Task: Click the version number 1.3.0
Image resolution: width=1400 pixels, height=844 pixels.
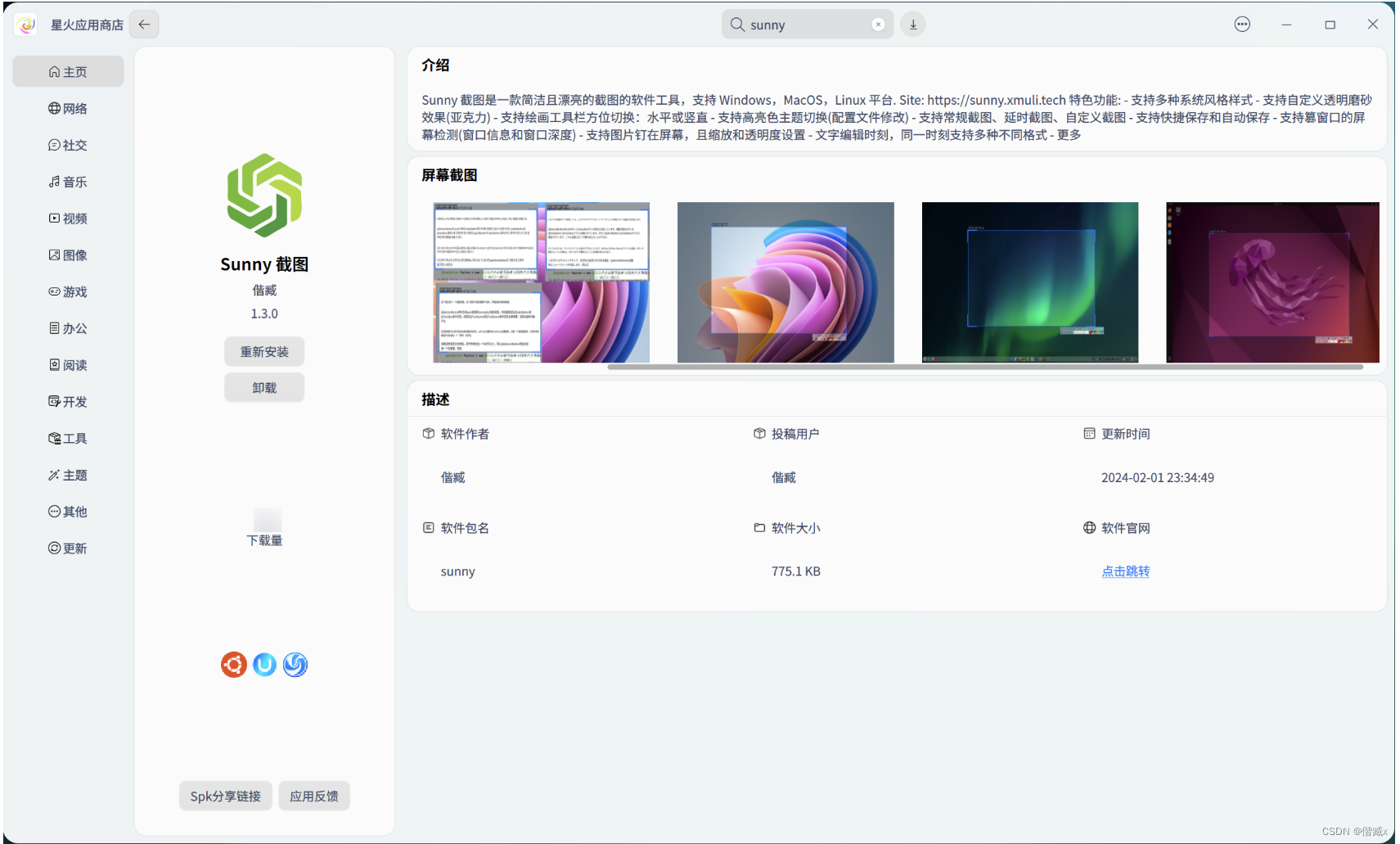Action: [264, 314]
